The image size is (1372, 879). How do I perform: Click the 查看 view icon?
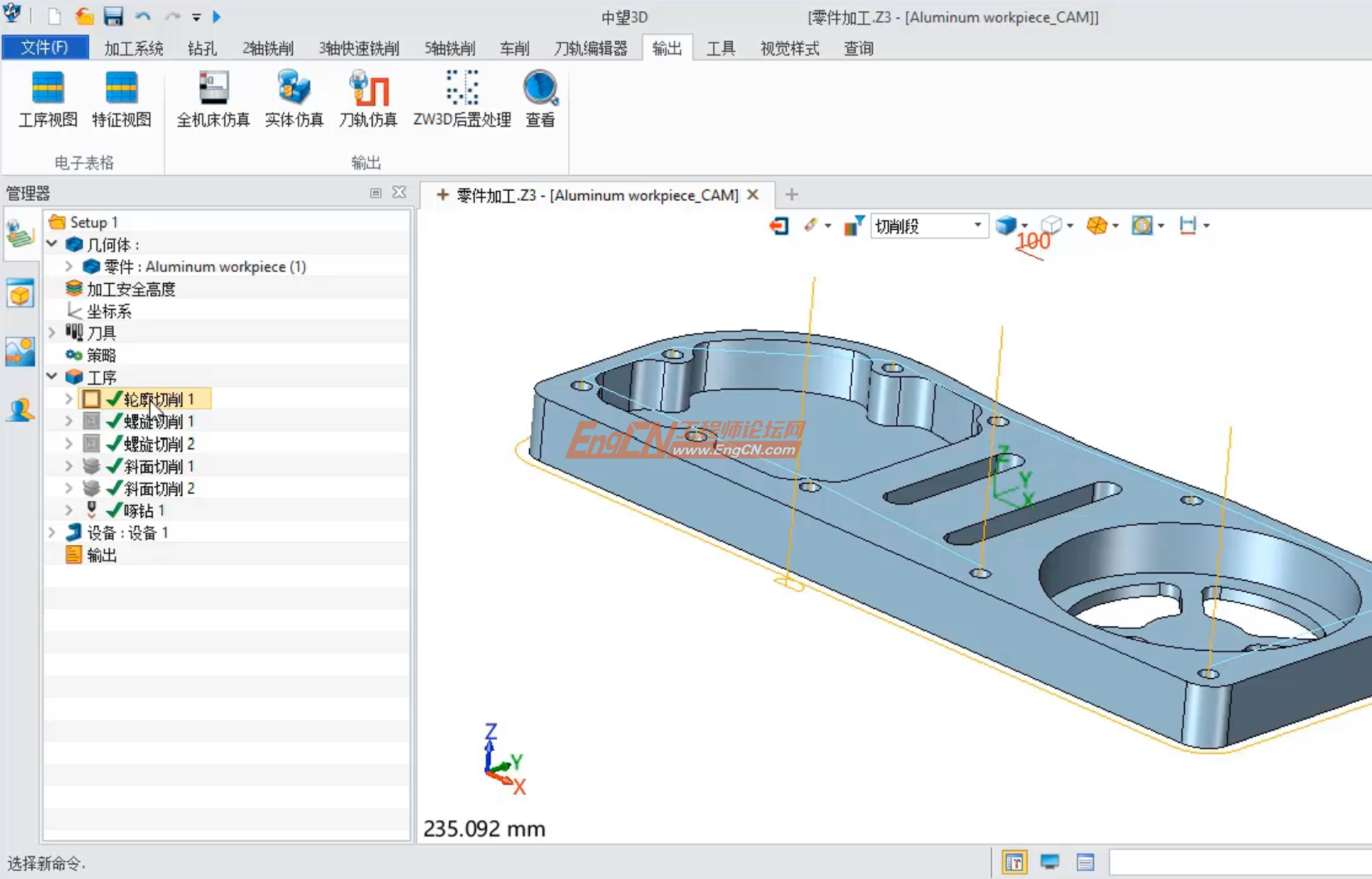(x=540, y=98)
